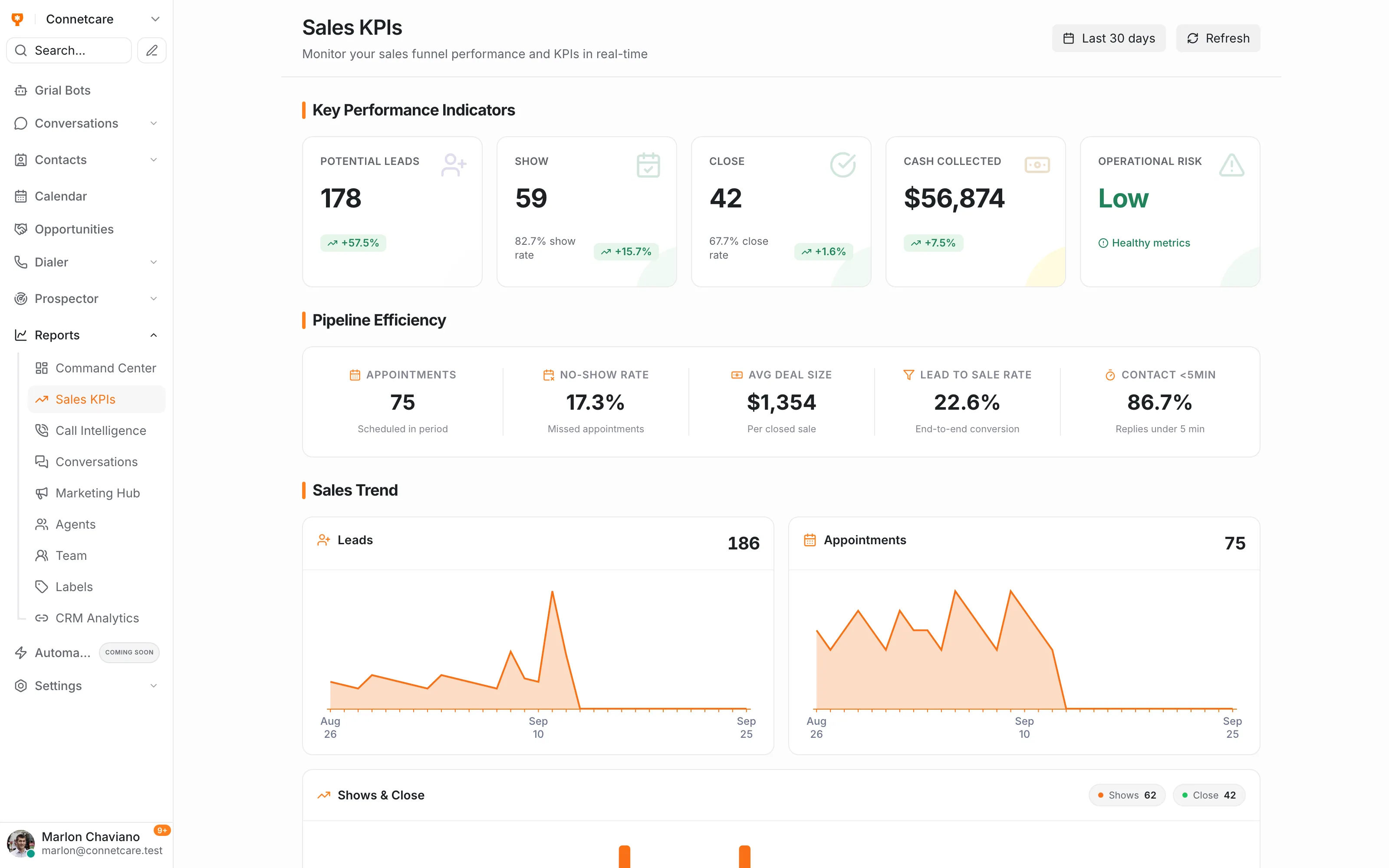Open the Labels report link
Screen dimensions: 1389x868
click(x=96, y=587)
